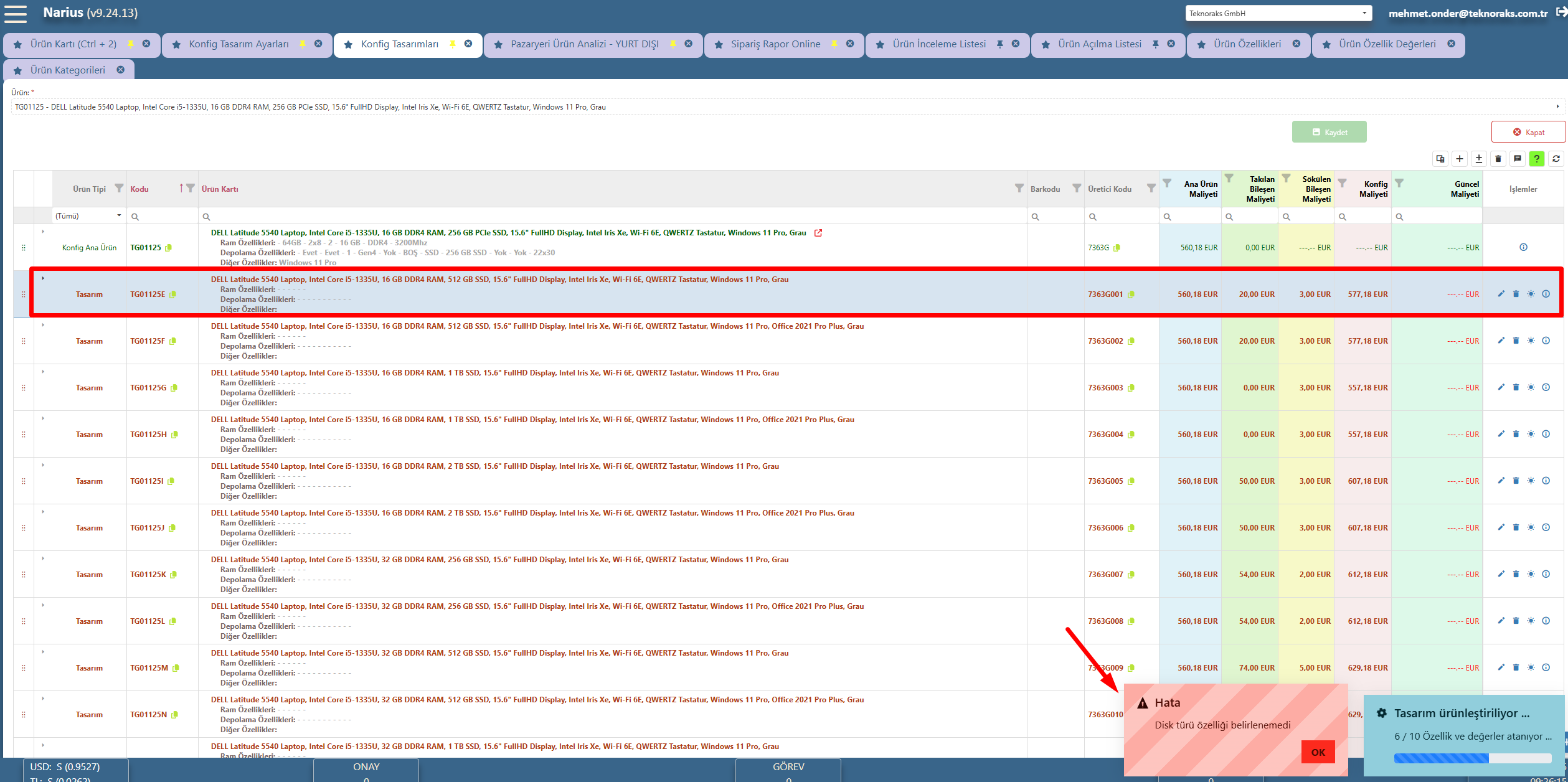Toggle pin on Konfig Tasarımları tab
This screenshot has height=782, width=1568.
[453, 44]
